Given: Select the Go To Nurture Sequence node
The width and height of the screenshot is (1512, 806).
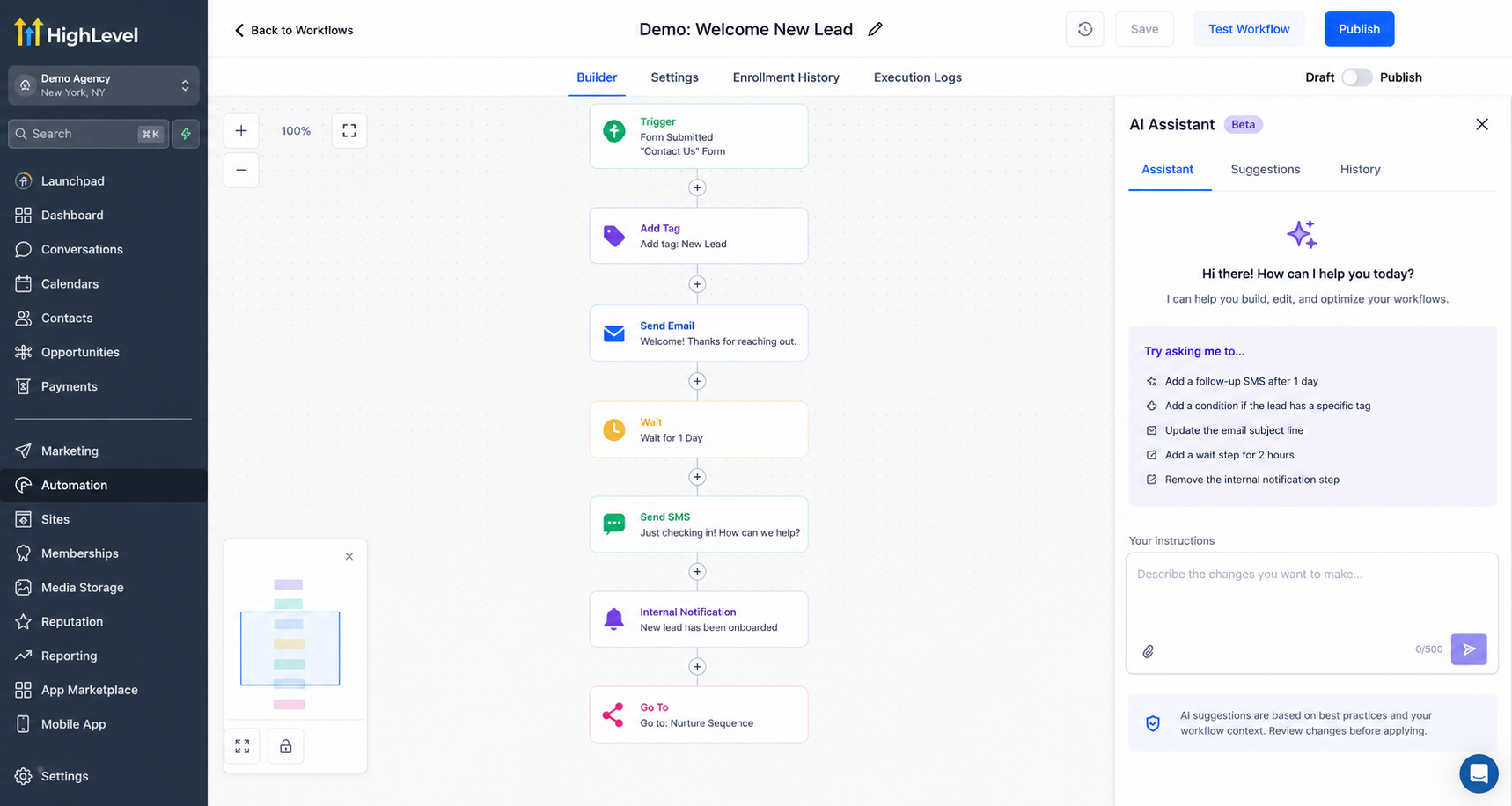Looking at the screenshot, I should 699,714.
